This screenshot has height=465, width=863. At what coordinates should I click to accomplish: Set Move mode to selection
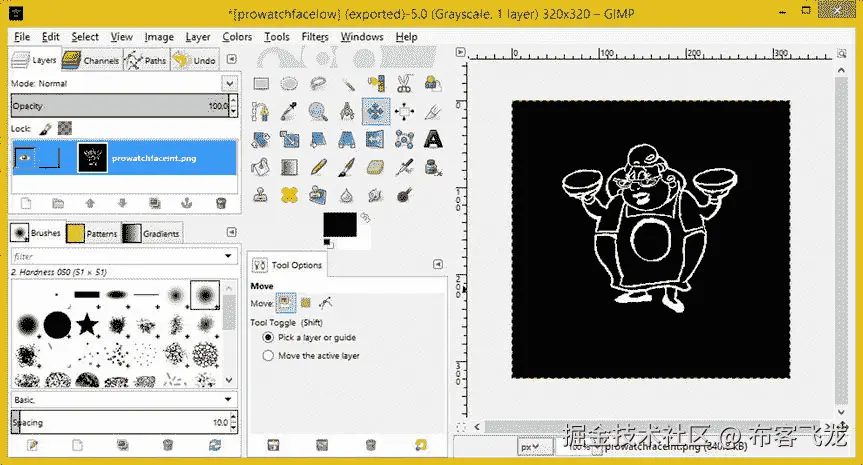[x=306, y=303]
